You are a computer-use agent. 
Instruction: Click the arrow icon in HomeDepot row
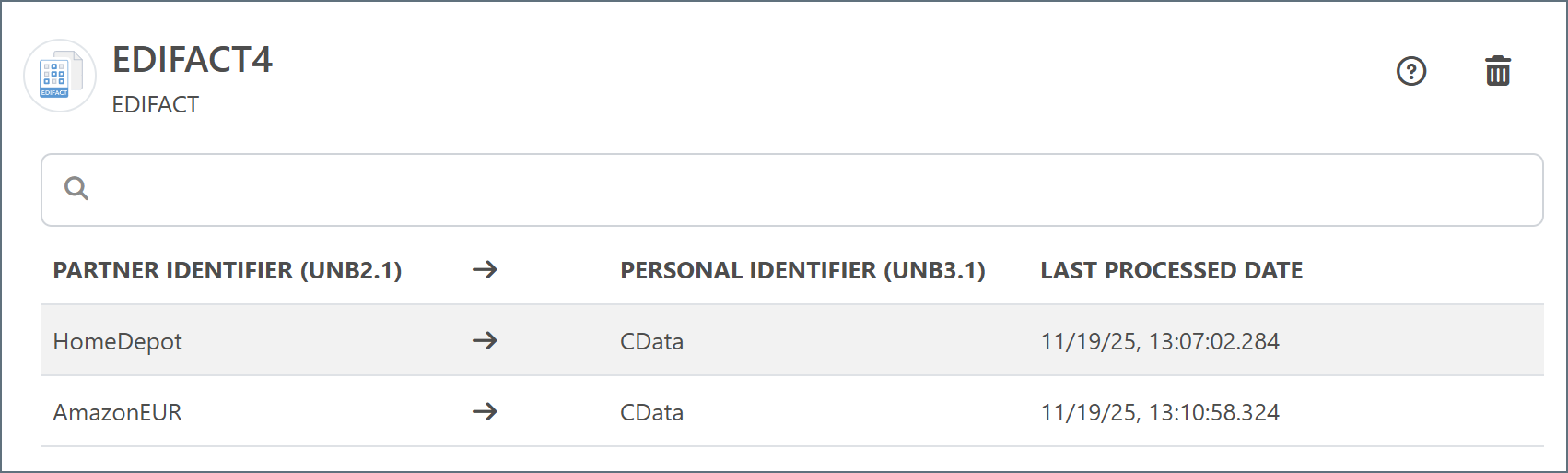pyautogui.click(x=485, y=341)
